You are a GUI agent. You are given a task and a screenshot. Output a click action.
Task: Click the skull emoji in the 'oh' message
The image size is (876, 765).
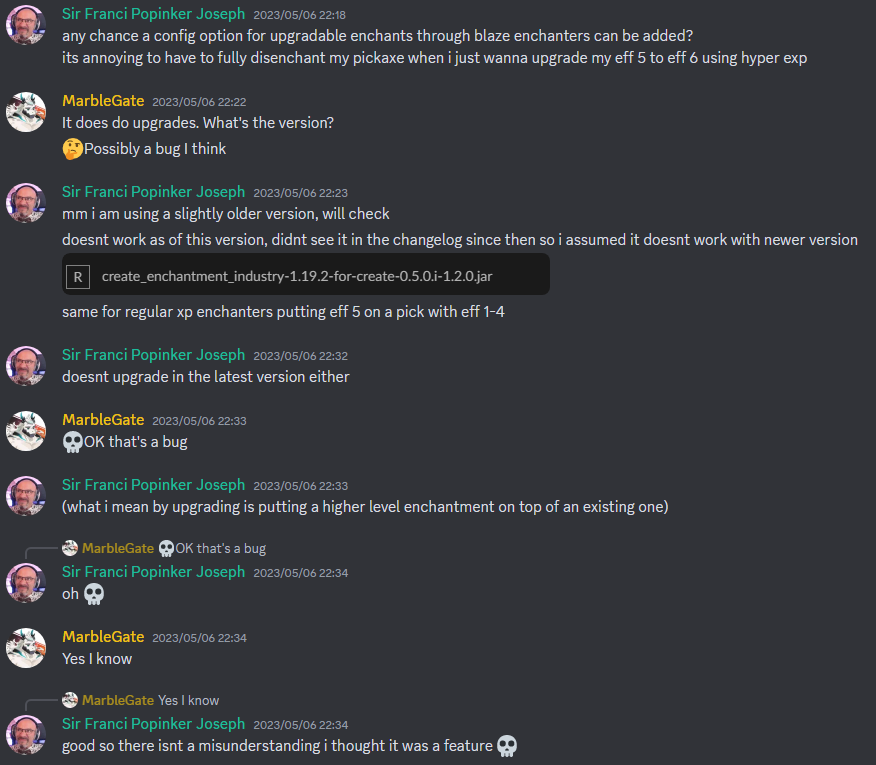pyautogui.click(x=95, y=594)
